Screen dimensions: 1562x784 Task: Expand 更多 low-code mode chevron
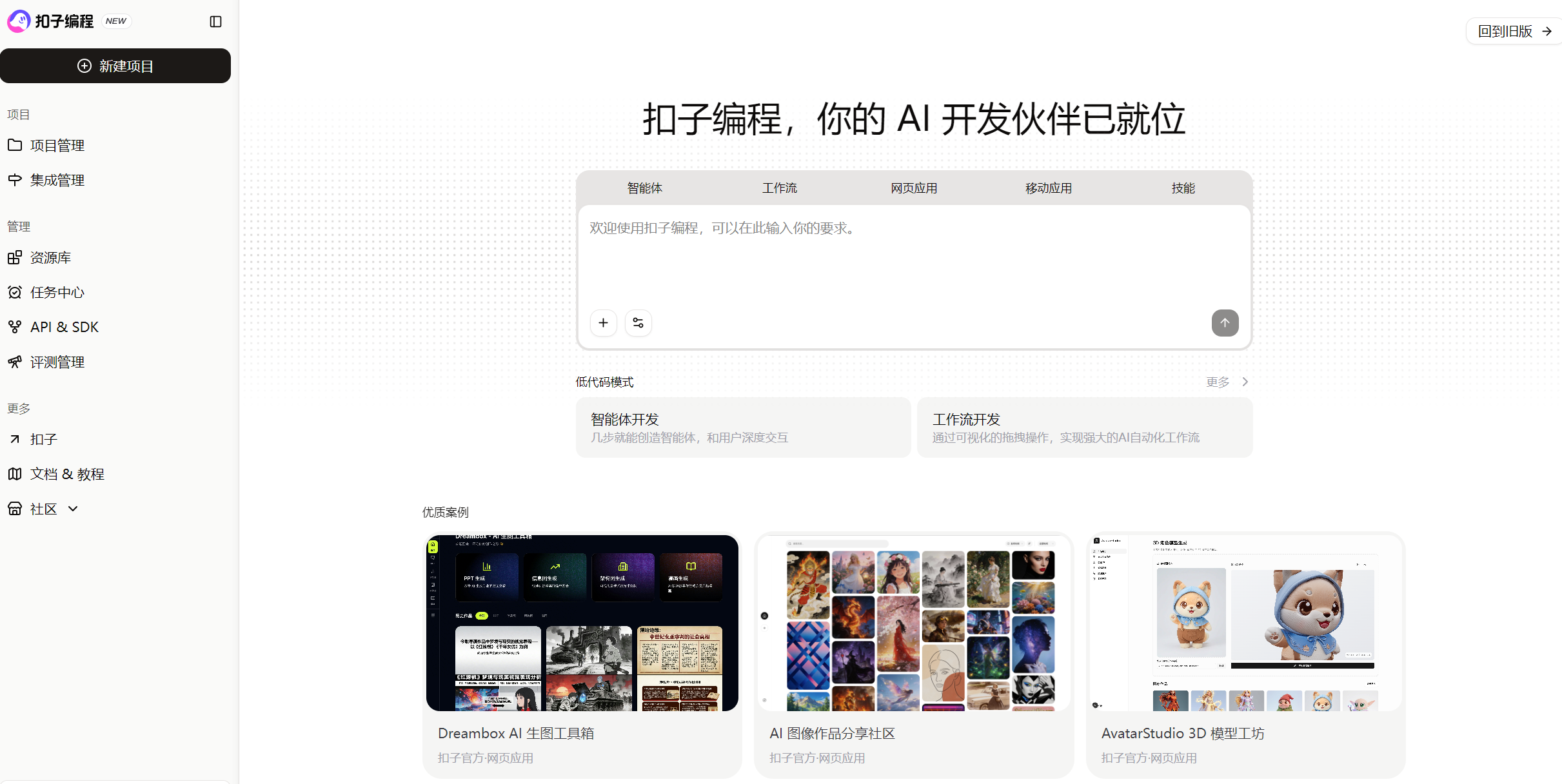pyautogui.click(x=1244, y=382)
